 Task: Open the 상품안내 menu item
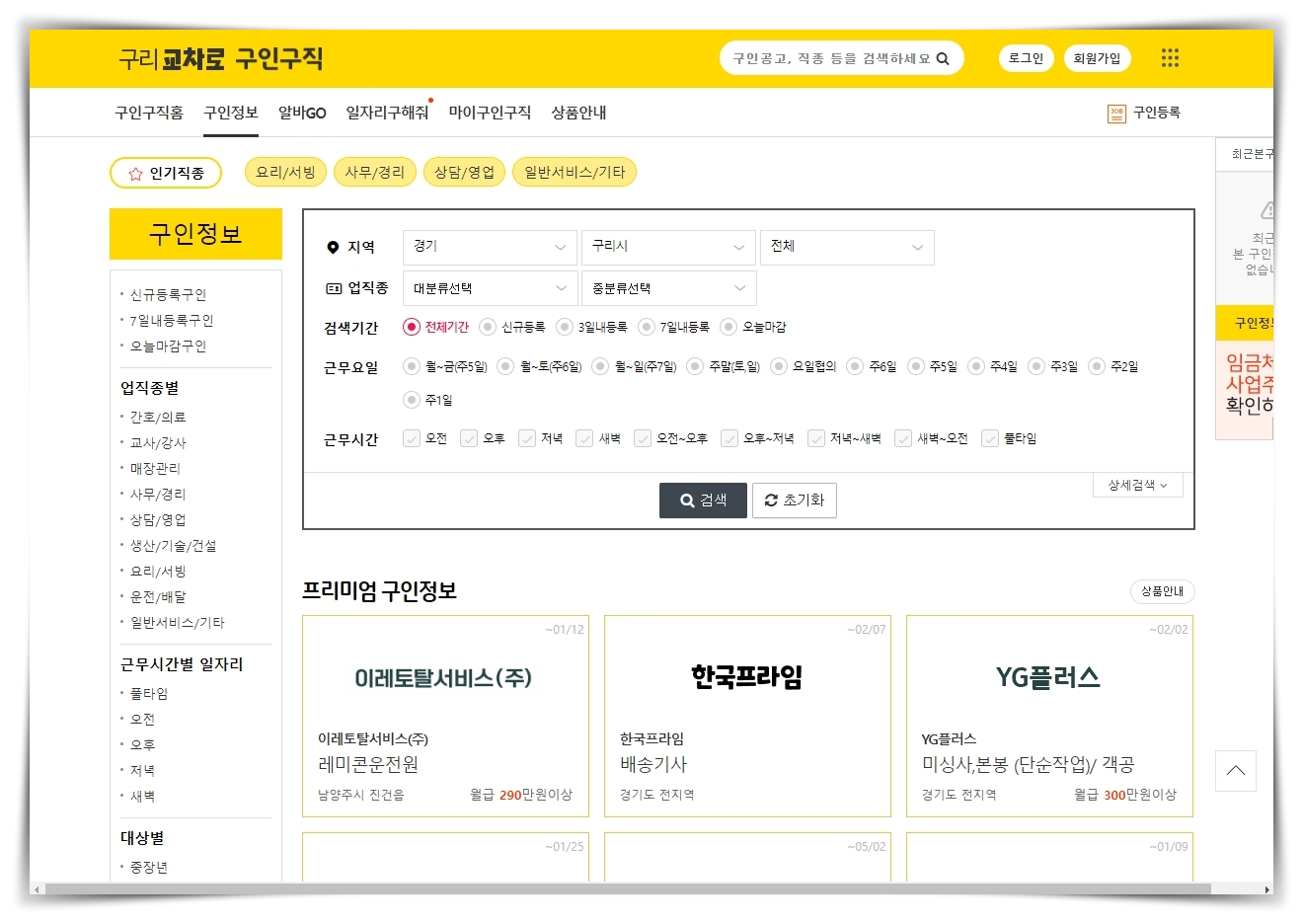[578, 113]
